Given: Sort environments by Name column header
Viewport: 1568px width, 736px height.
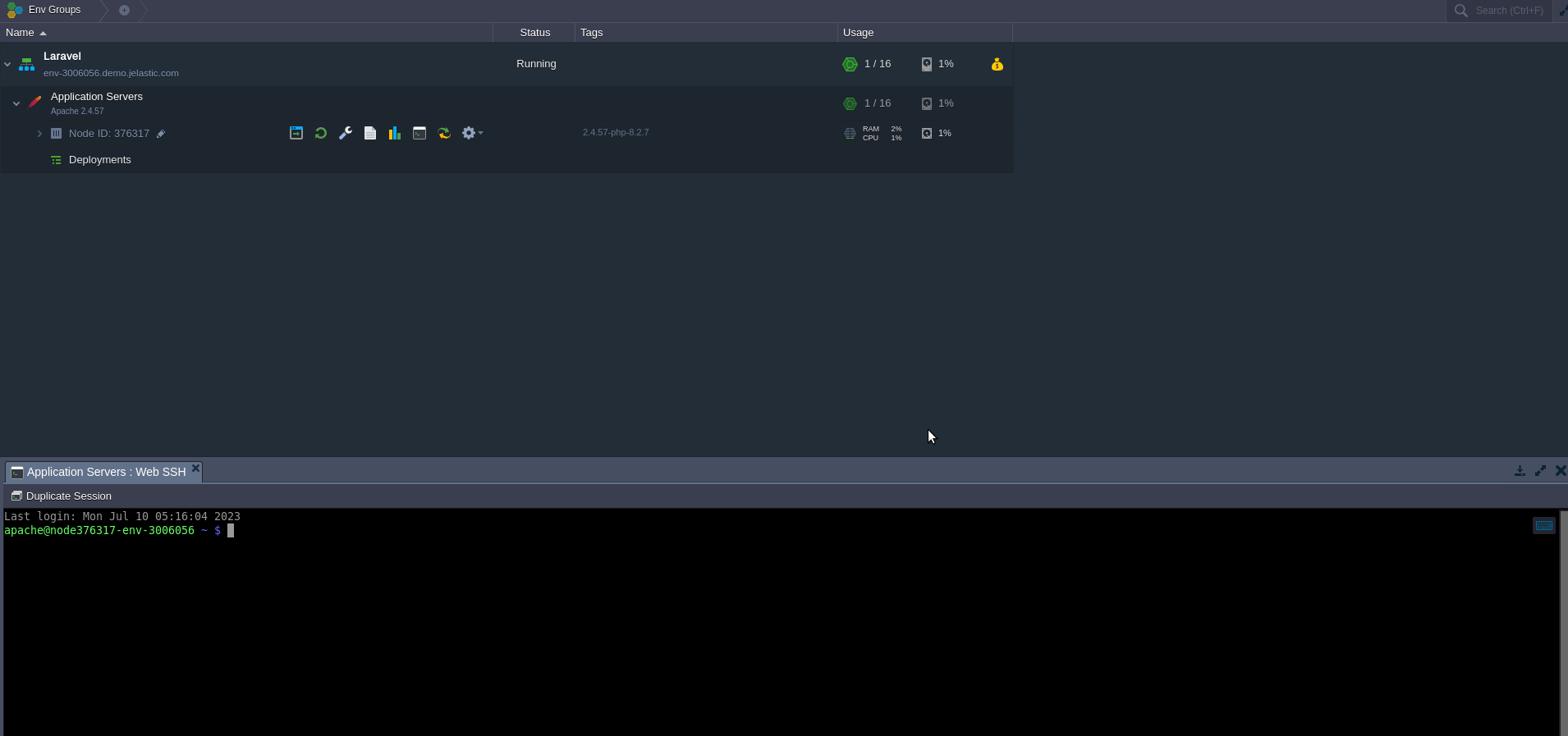Looking at the screenshot, I should point(21,33).
